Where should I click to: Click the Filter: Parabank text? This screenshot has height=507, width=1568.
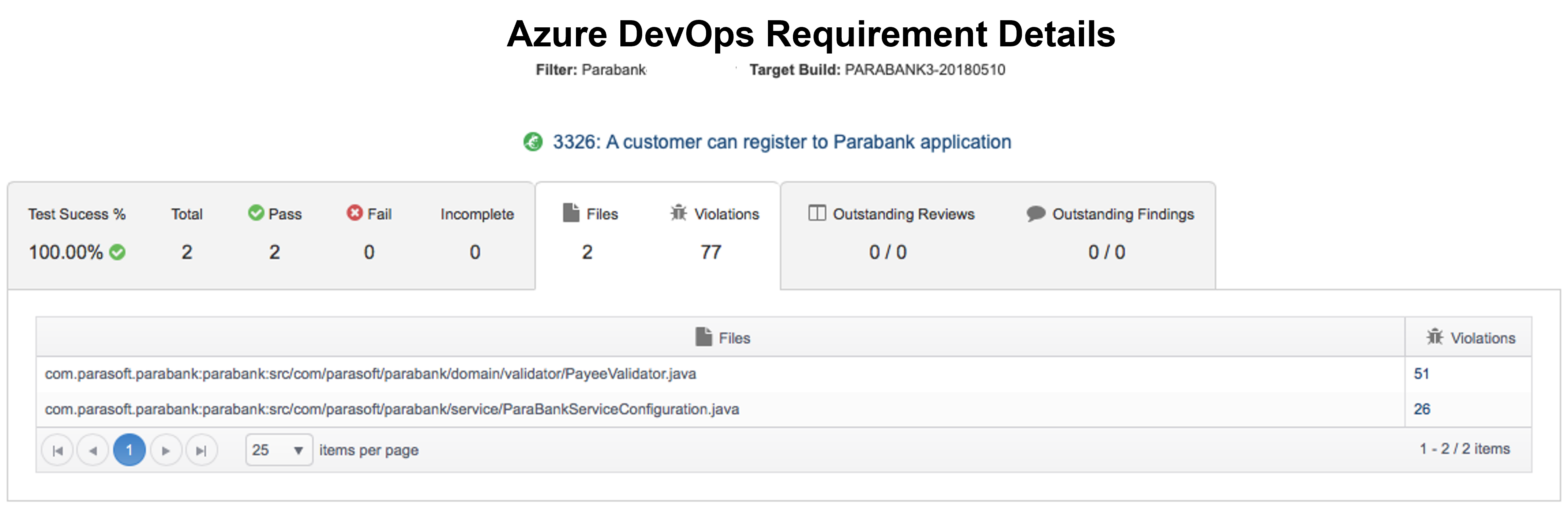tap(591, 70)
